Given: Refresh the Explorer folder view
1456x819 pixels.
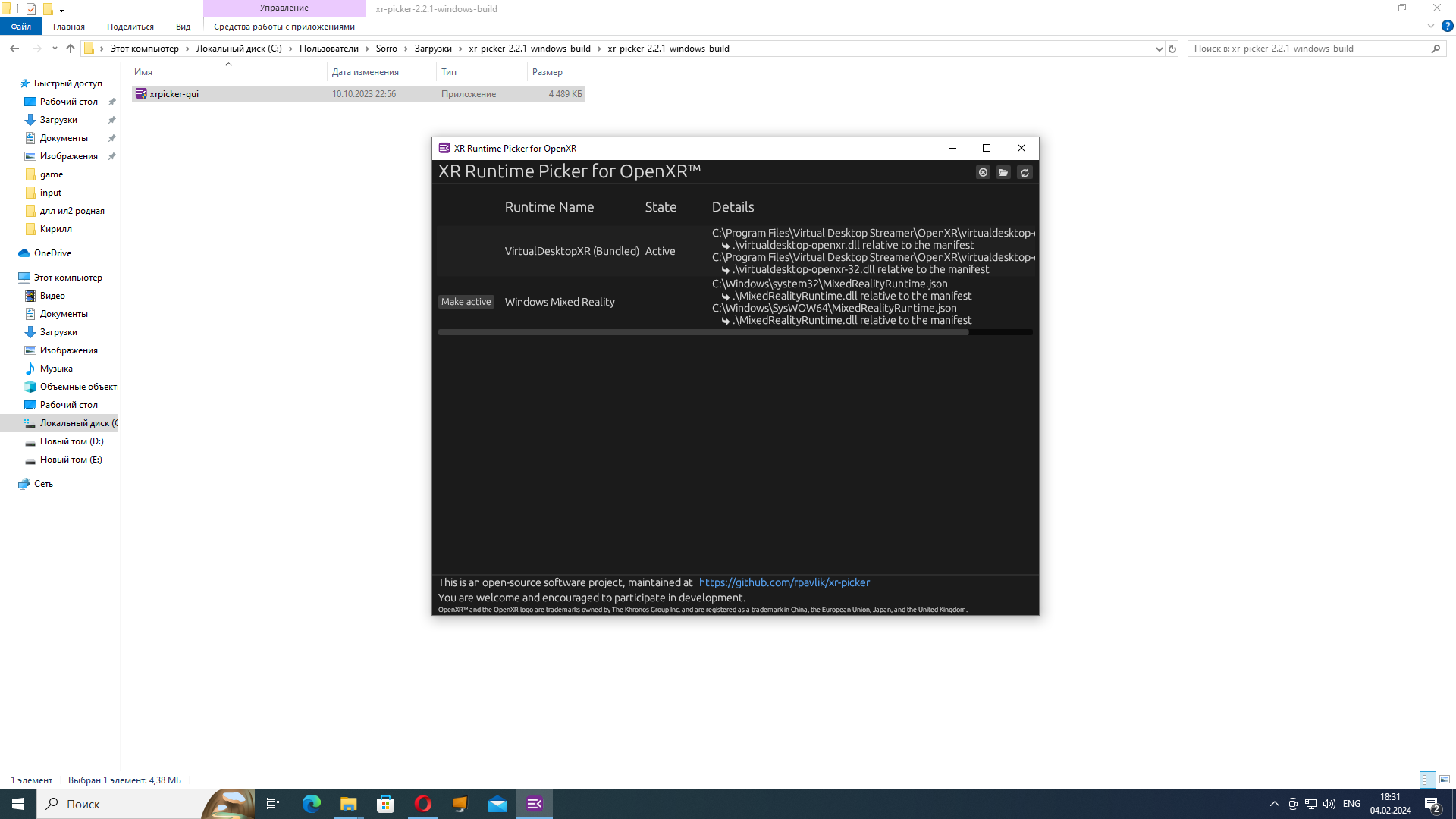Looking at the screenshot, I should pyautogui.click(x=1172, y=49).
